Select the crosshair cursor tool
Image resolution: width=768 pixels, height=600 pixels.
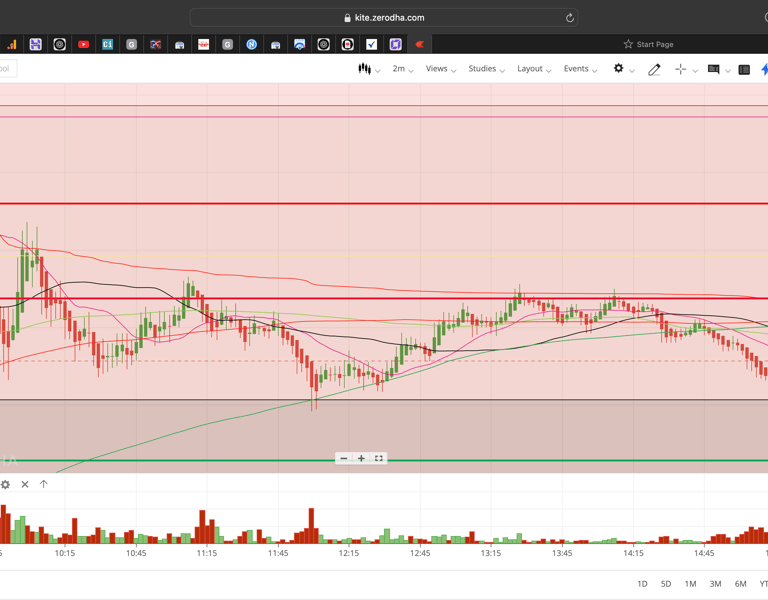(x=680, y=69)
